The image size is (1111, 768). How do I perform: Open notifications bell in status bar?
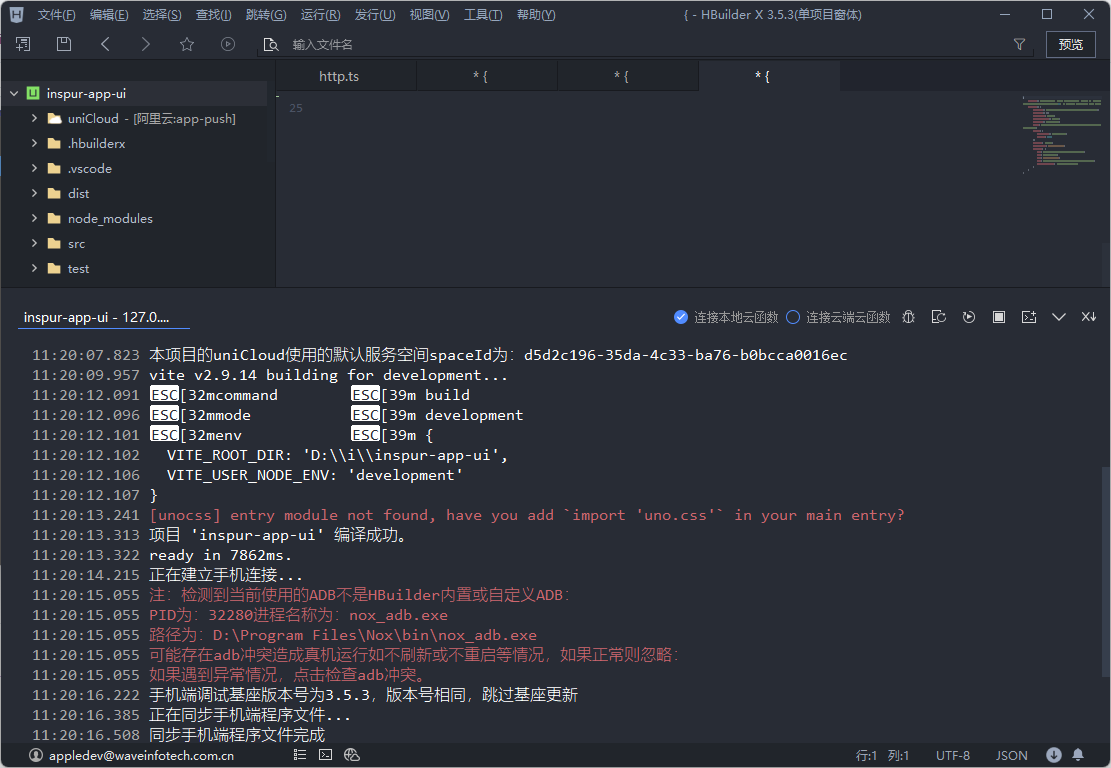point(1078,755)
